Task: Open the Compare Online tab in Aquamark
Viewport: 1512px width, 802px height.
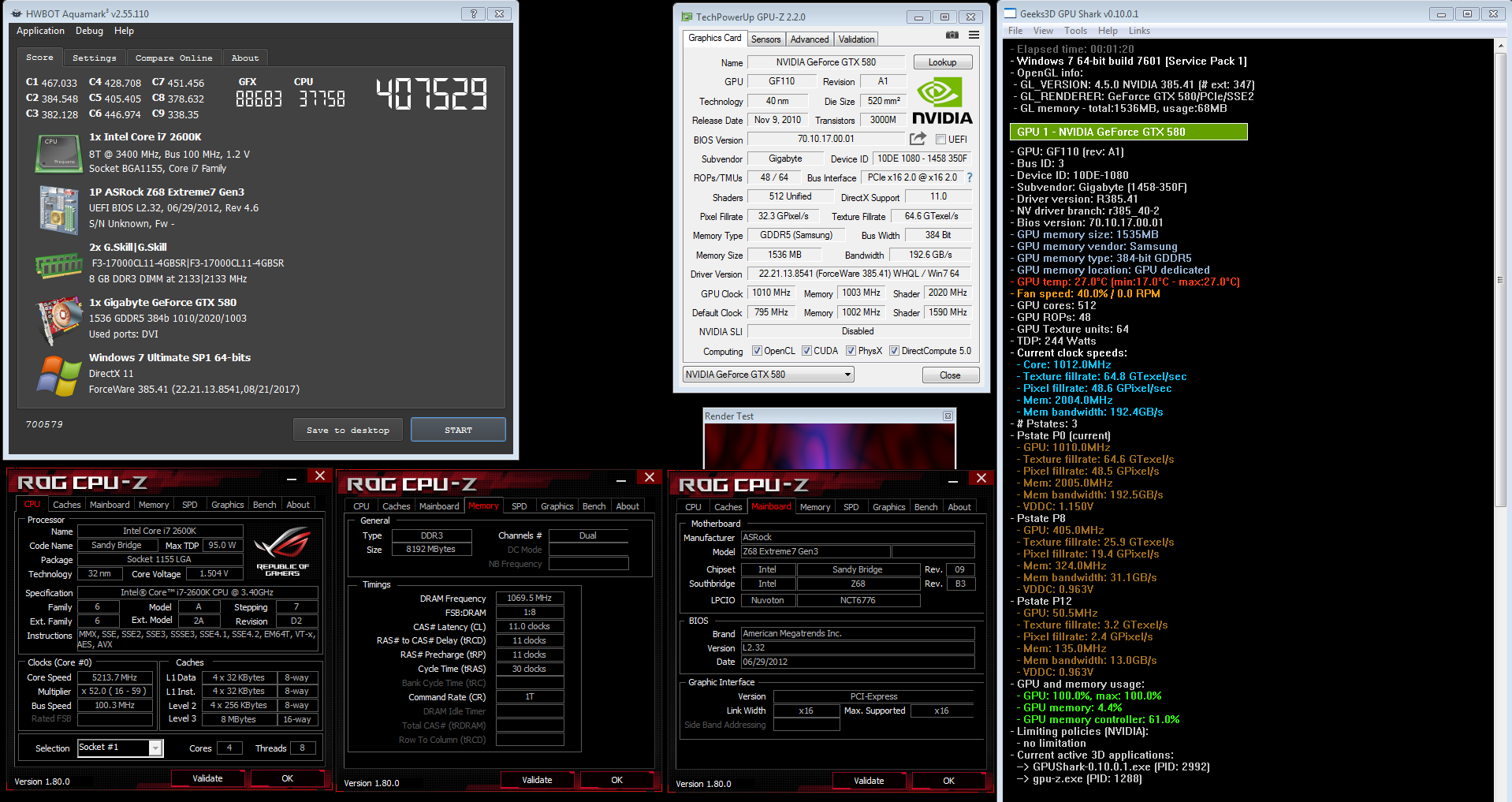Action: click(173, 58)
